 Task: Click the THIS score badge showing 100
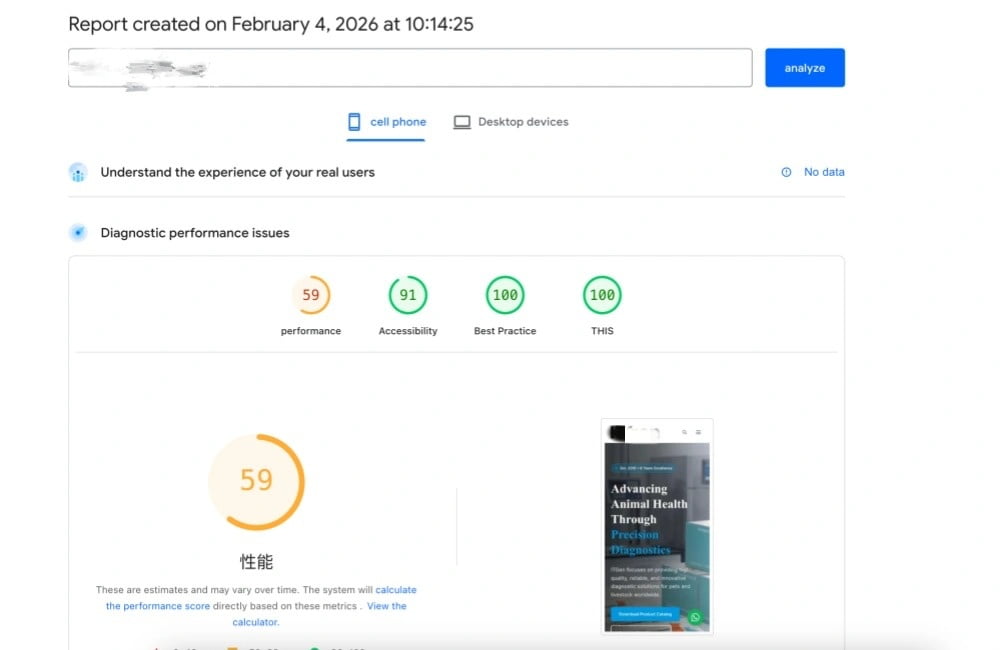(x=601, y=295)
